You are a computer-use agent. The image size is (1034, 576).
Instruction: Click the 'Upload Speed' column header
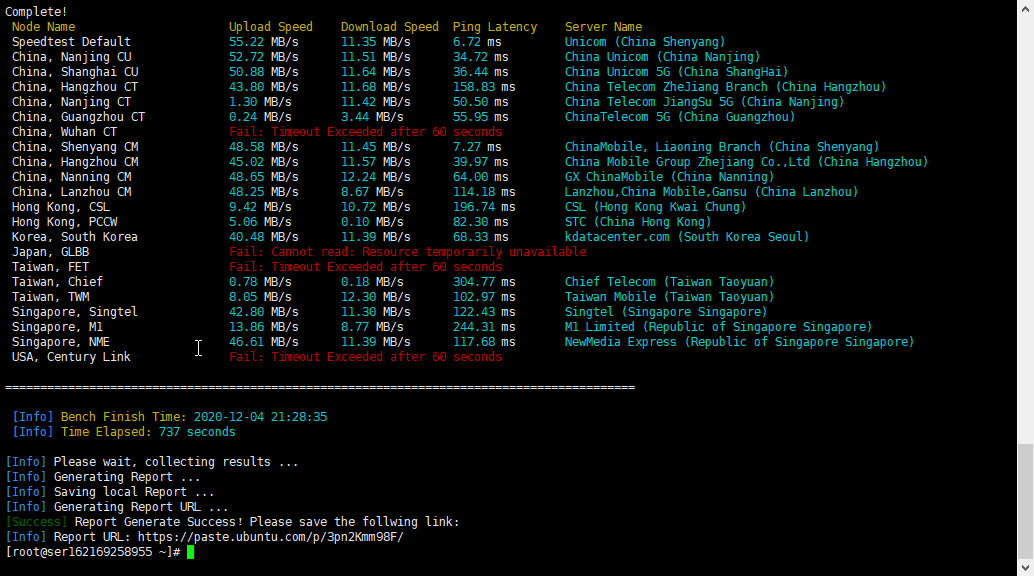[x=270, y=27]
